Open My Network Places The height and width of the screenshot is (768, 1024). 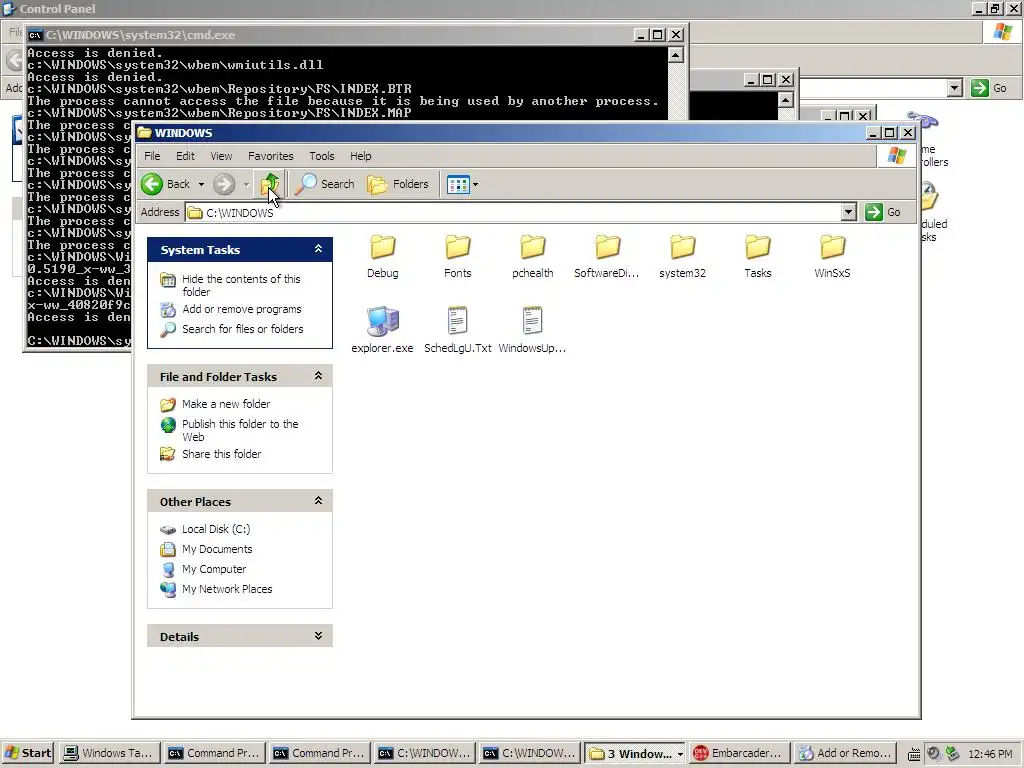click(227, 588)
